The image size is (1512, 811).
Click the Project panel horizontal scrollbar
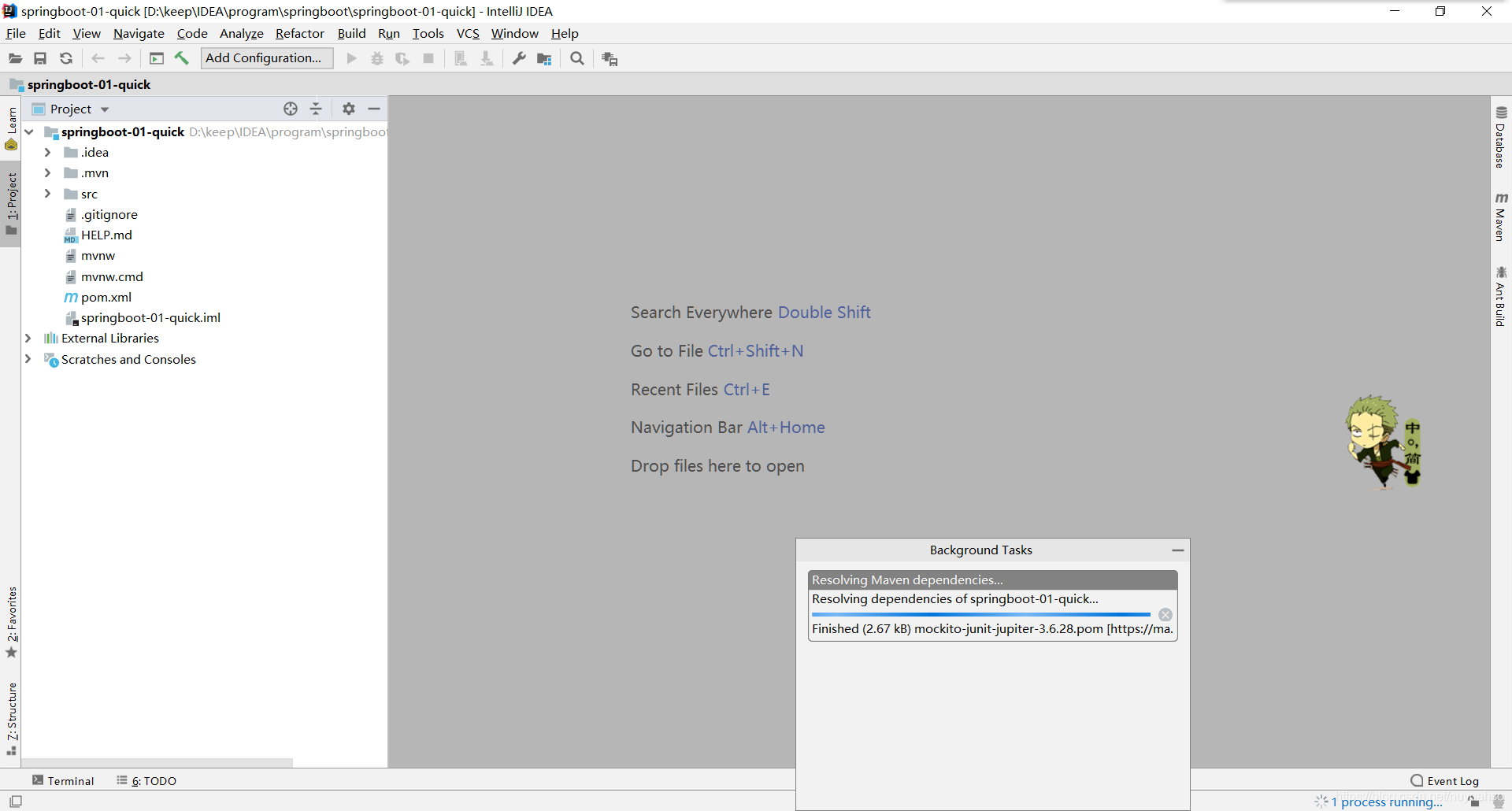pos(157,762)
